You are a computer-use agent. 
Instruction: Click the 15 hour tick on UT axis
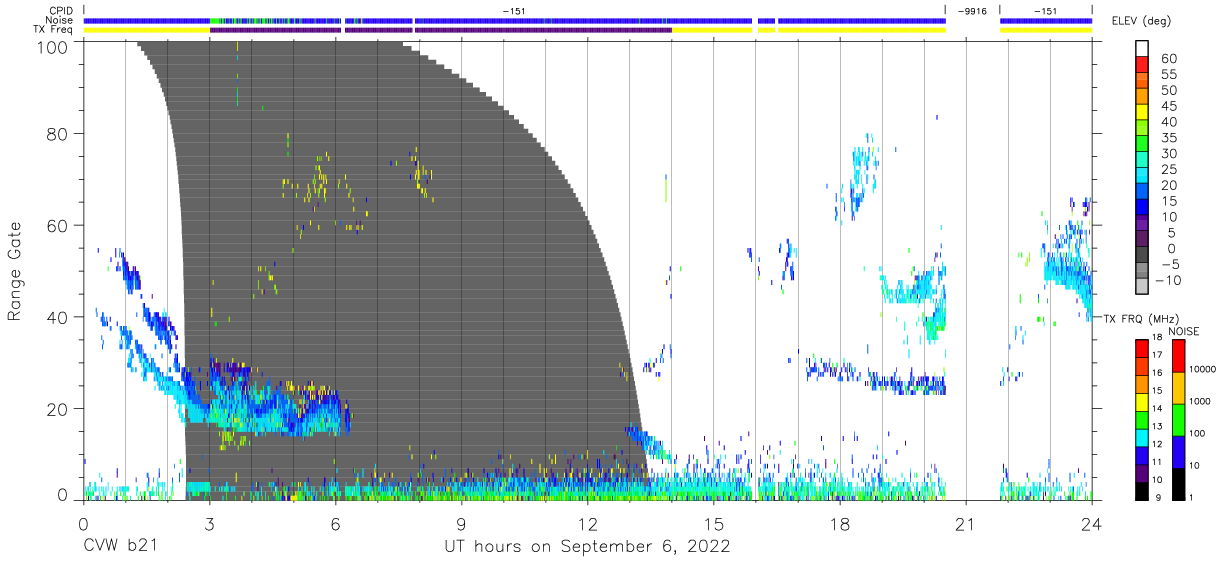[x=714, y=524]
